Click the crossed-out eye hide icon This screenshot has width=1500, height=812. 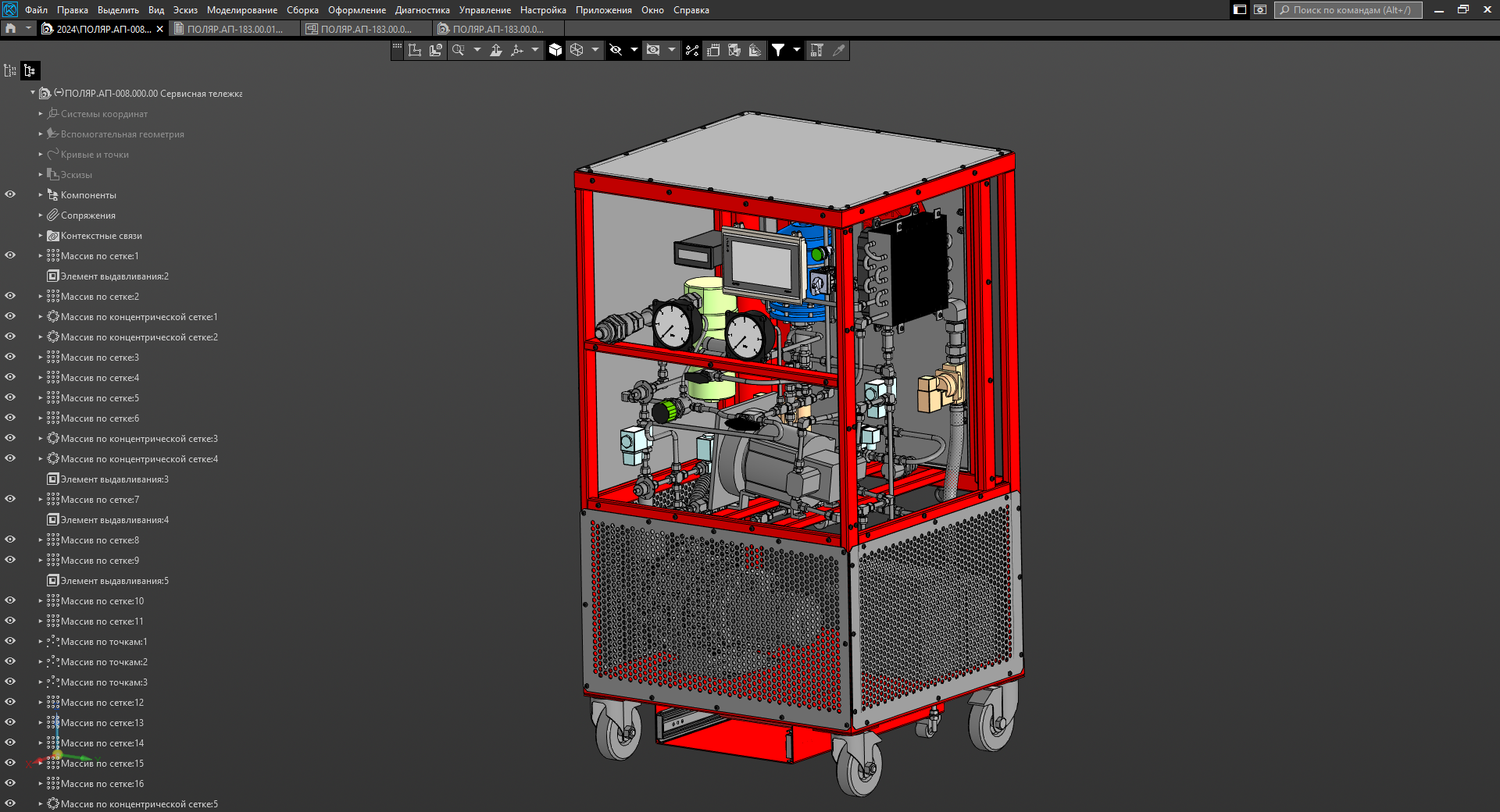616,50
